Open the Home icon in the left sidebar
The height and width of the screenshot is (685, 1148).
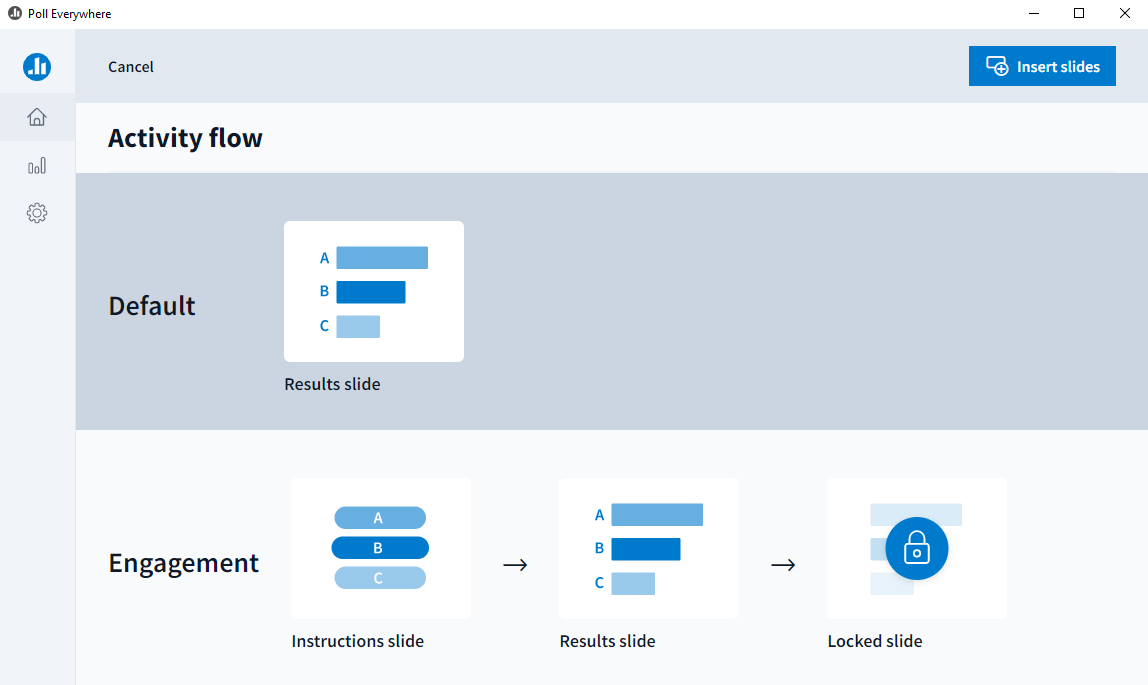coord(37,117)
